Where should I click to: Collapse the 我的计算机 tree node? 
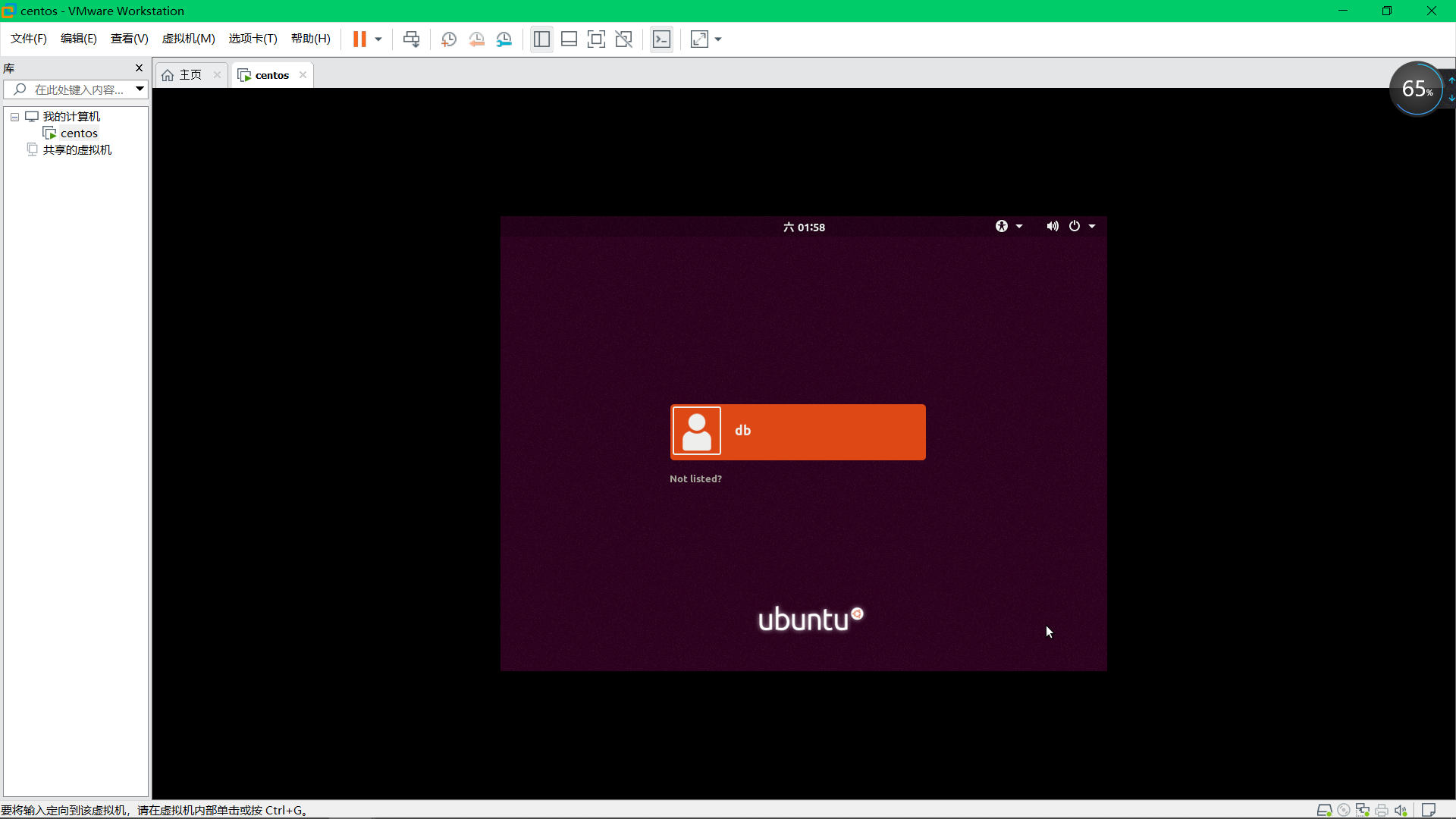[x=14, y=117]
